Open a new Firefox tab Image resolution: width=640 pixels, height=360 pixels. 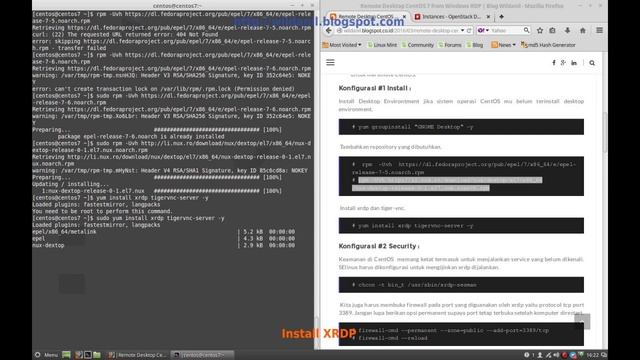pos(501,17)
